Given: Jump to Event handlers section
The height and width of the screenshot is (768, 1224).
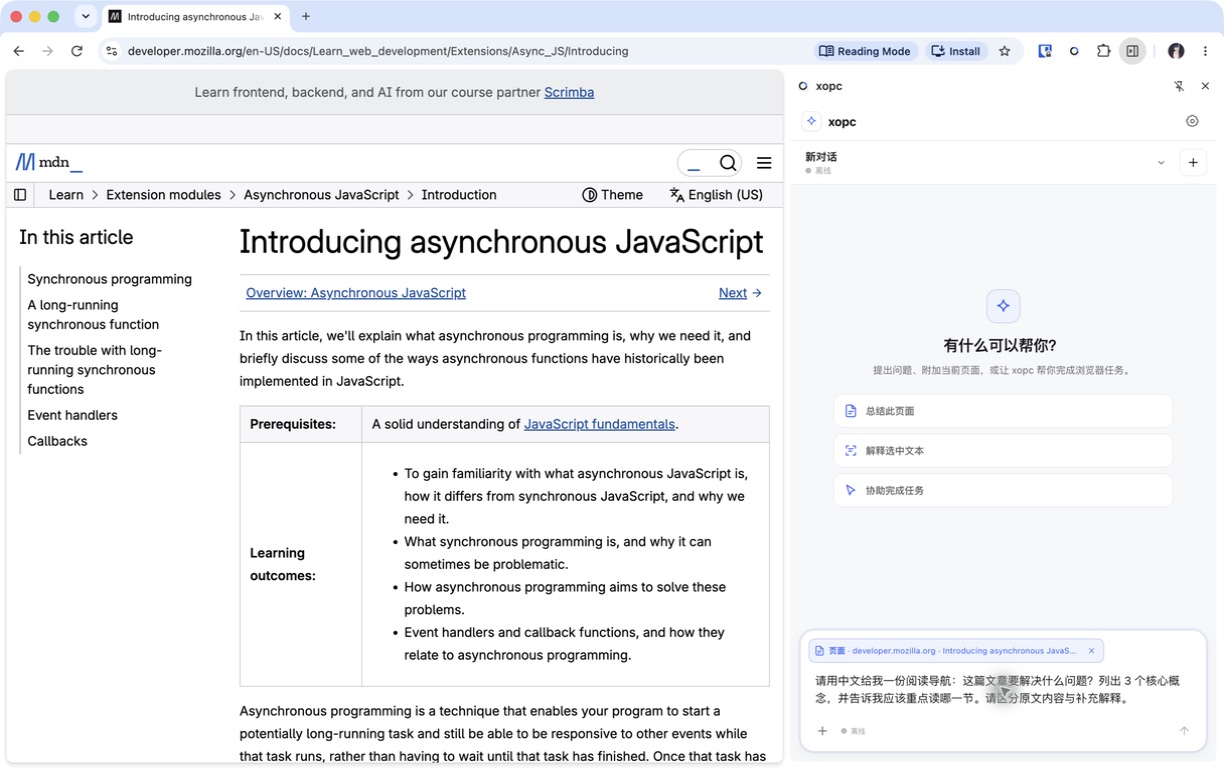Looking at the screenshot, I should 72,415.
